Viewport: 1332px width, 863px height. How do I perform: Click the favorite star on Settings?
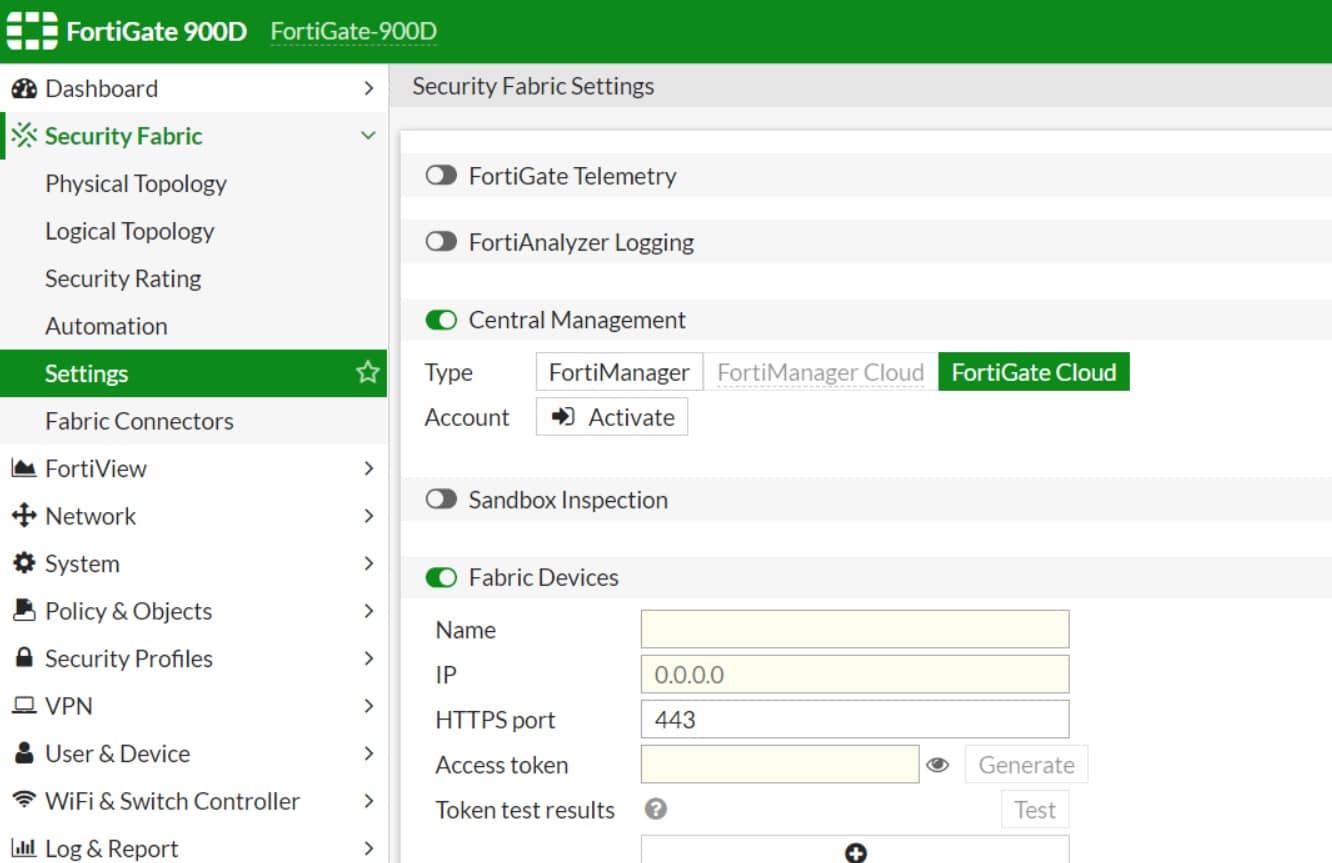[x=367, y=373]
